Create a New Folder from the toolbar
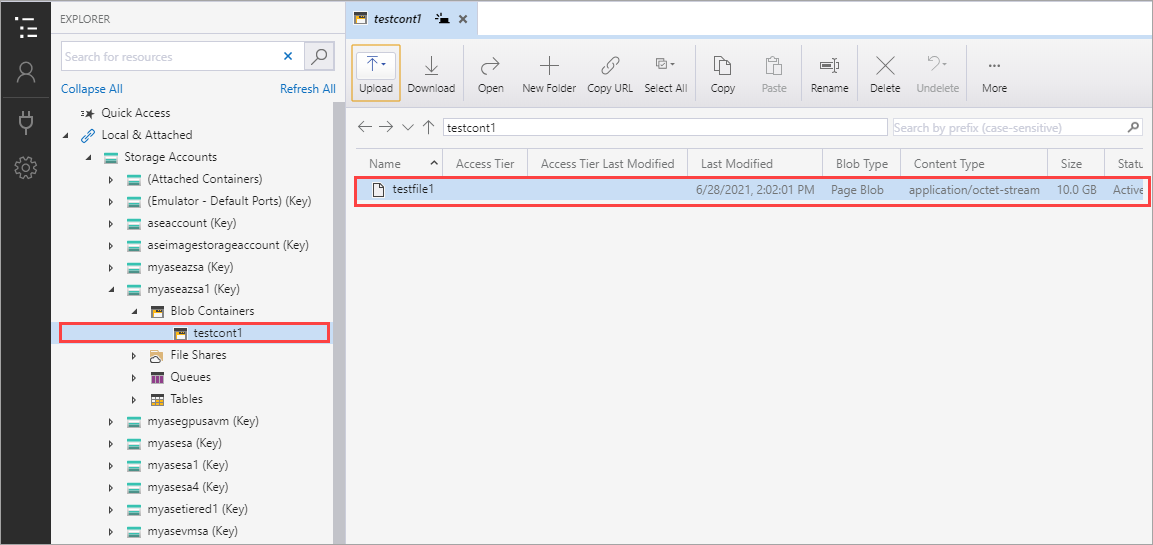Screen dimensions: 1153x545 click(x=549, y=73)
